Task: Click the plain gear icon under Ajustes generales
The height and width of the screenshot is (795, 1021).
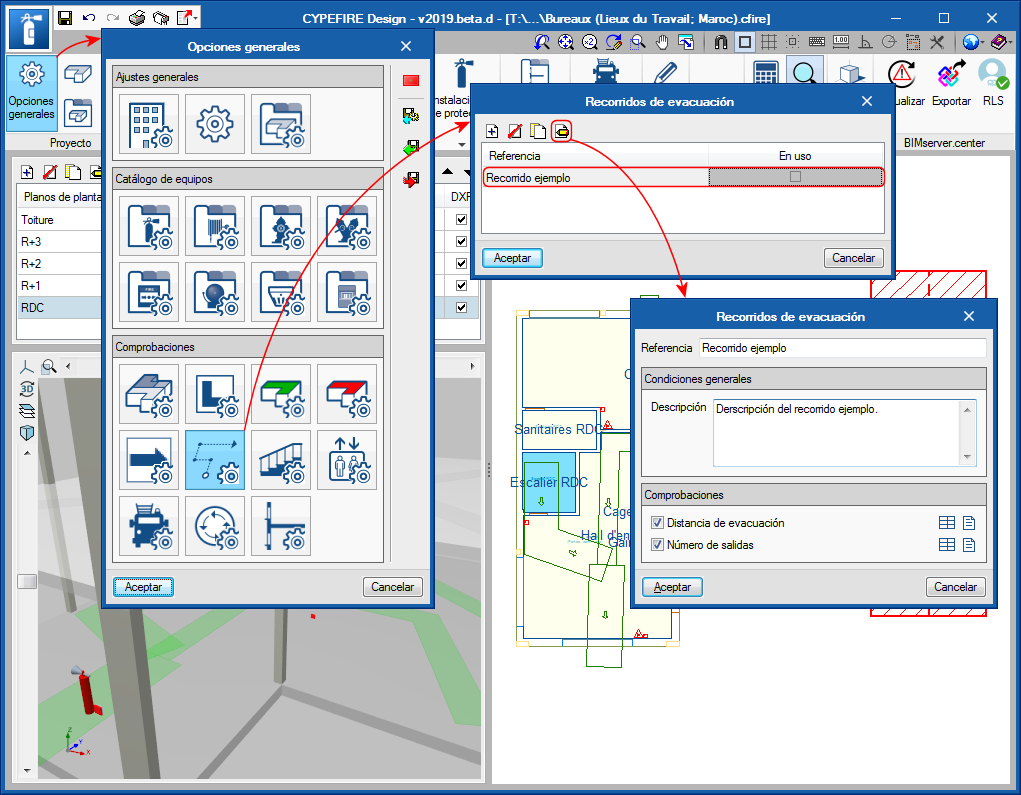Action: pyautogui.click(x=215, y=124)
